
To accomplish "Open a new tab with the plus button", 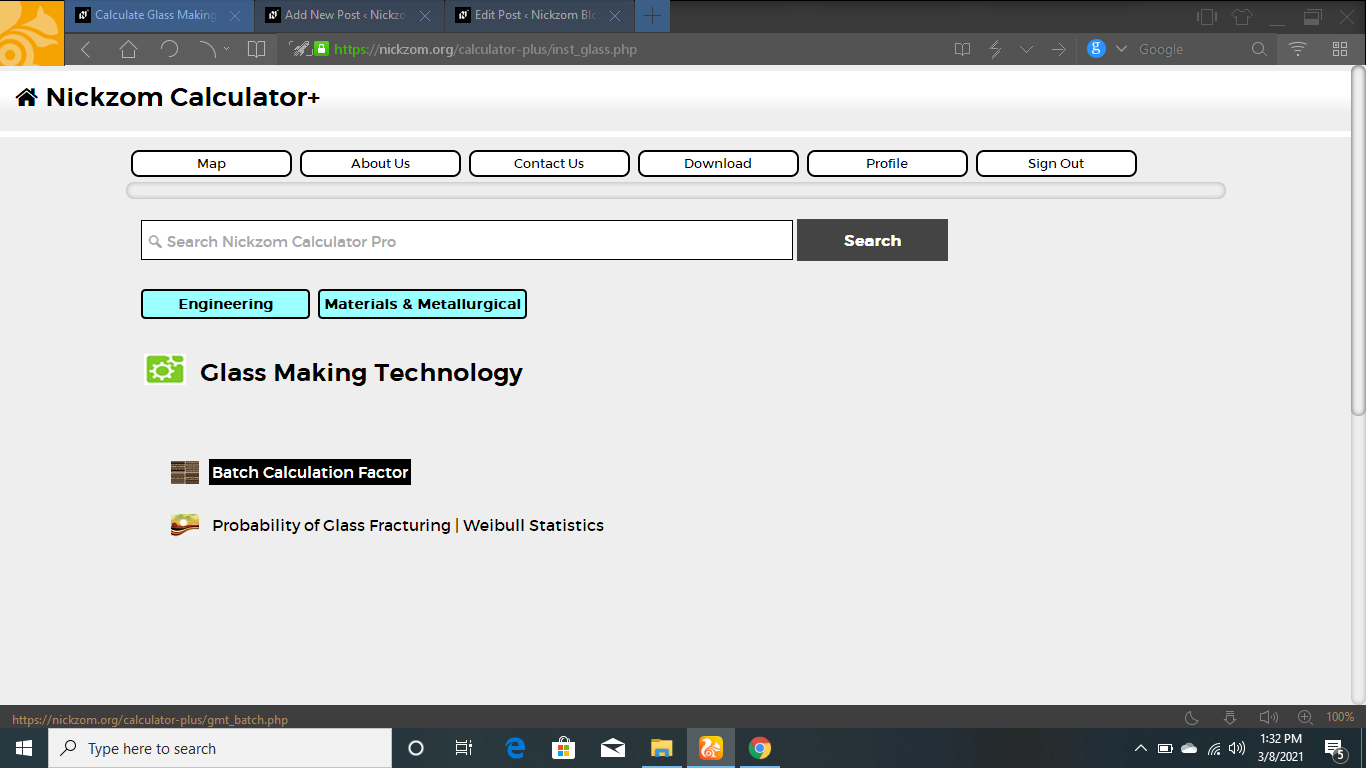I will point(652,16).
